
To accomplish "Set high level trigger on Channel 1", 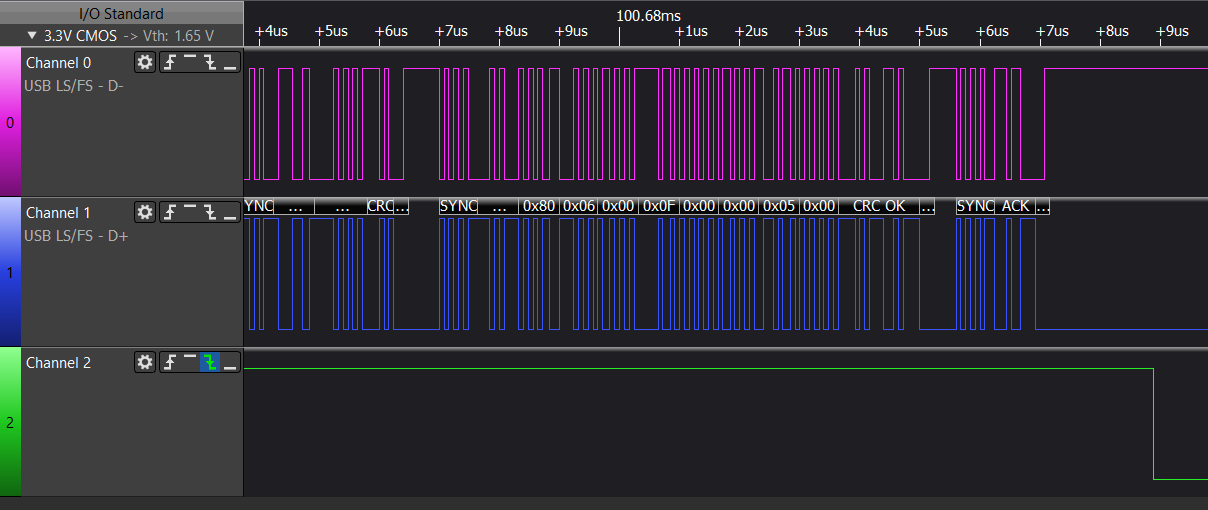I will 189,212.
